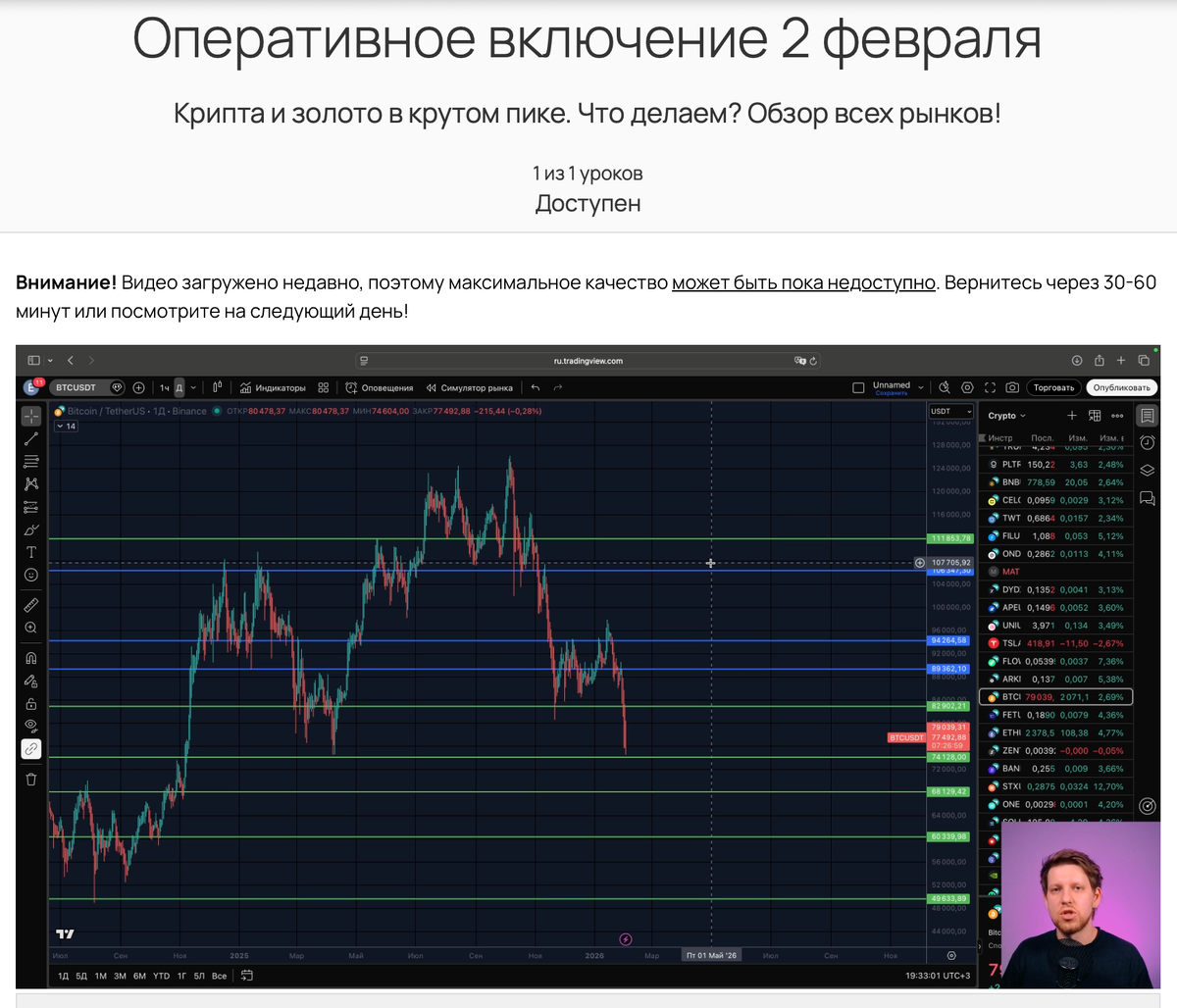Toggle fullscreen mode icon
The image size is (1177, 1008).
(x=990, y=387)
